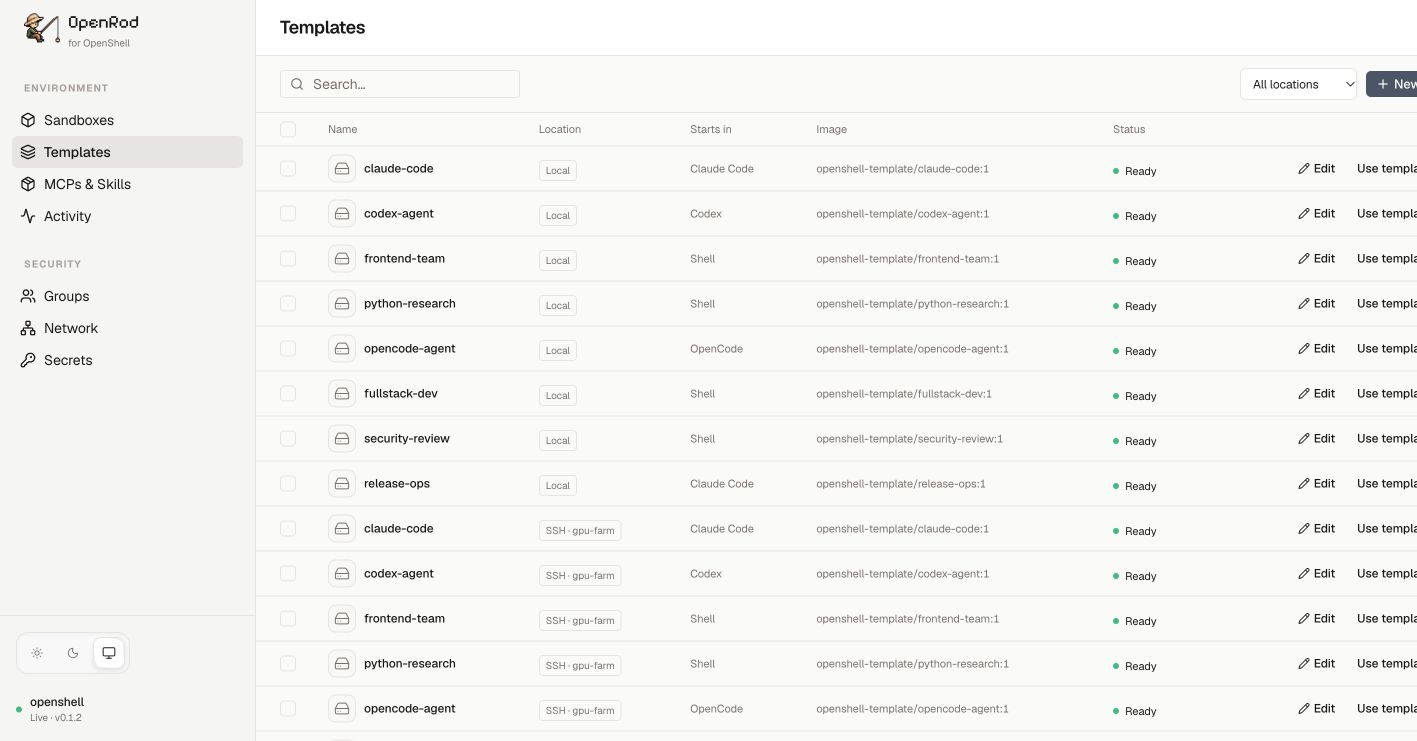Click the New template button
Screen dimensions: 1417x741
(1392, 84)
